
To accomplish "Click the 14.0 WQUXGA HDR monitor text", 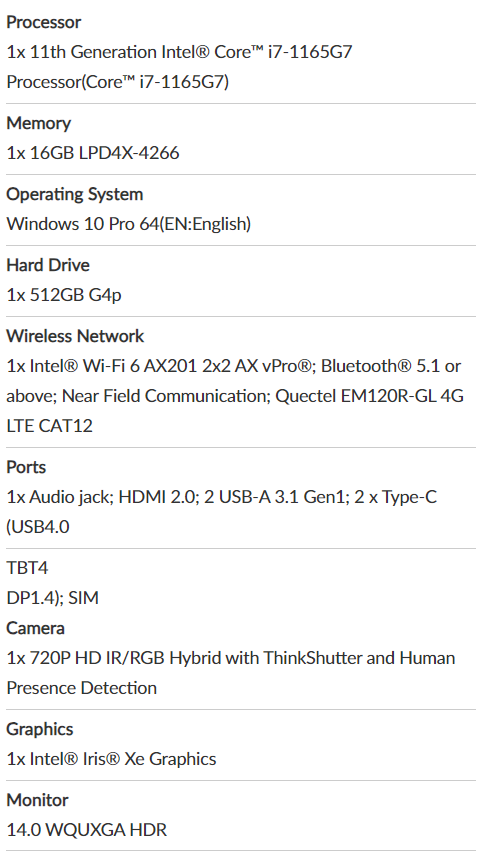I will [87, 830].
